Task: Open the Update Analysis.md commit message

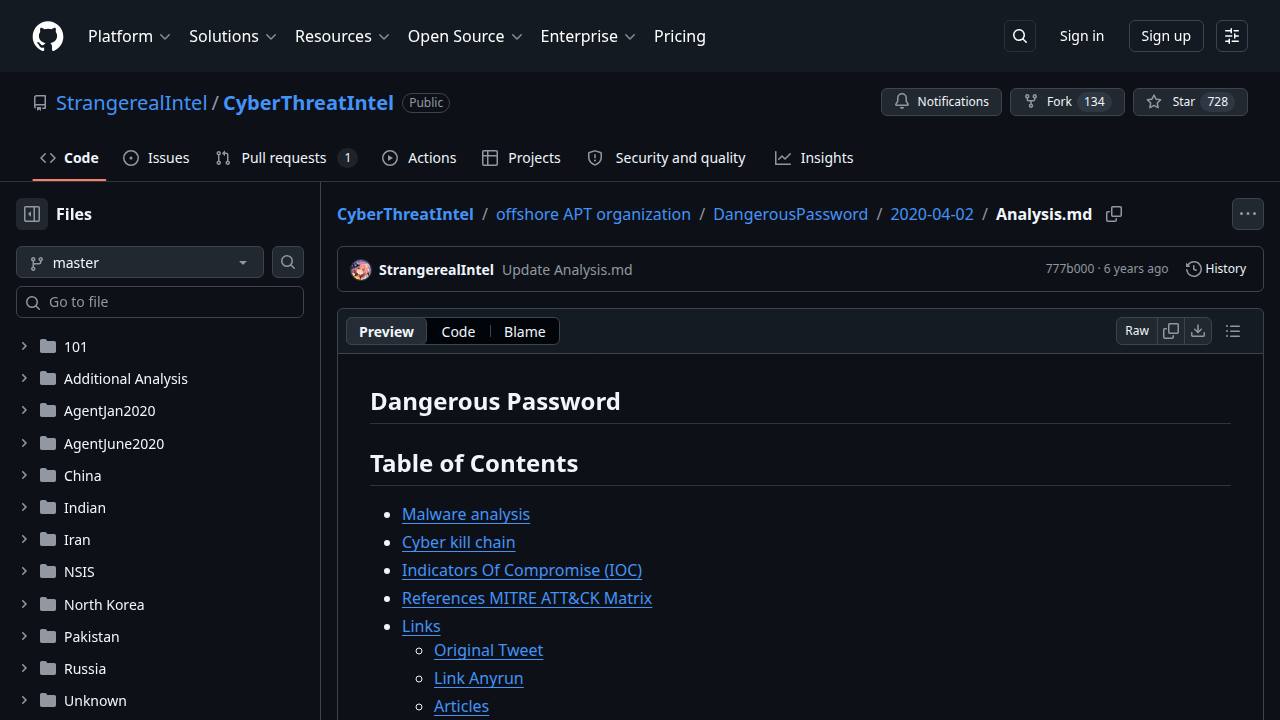Action: coord(567,270)
